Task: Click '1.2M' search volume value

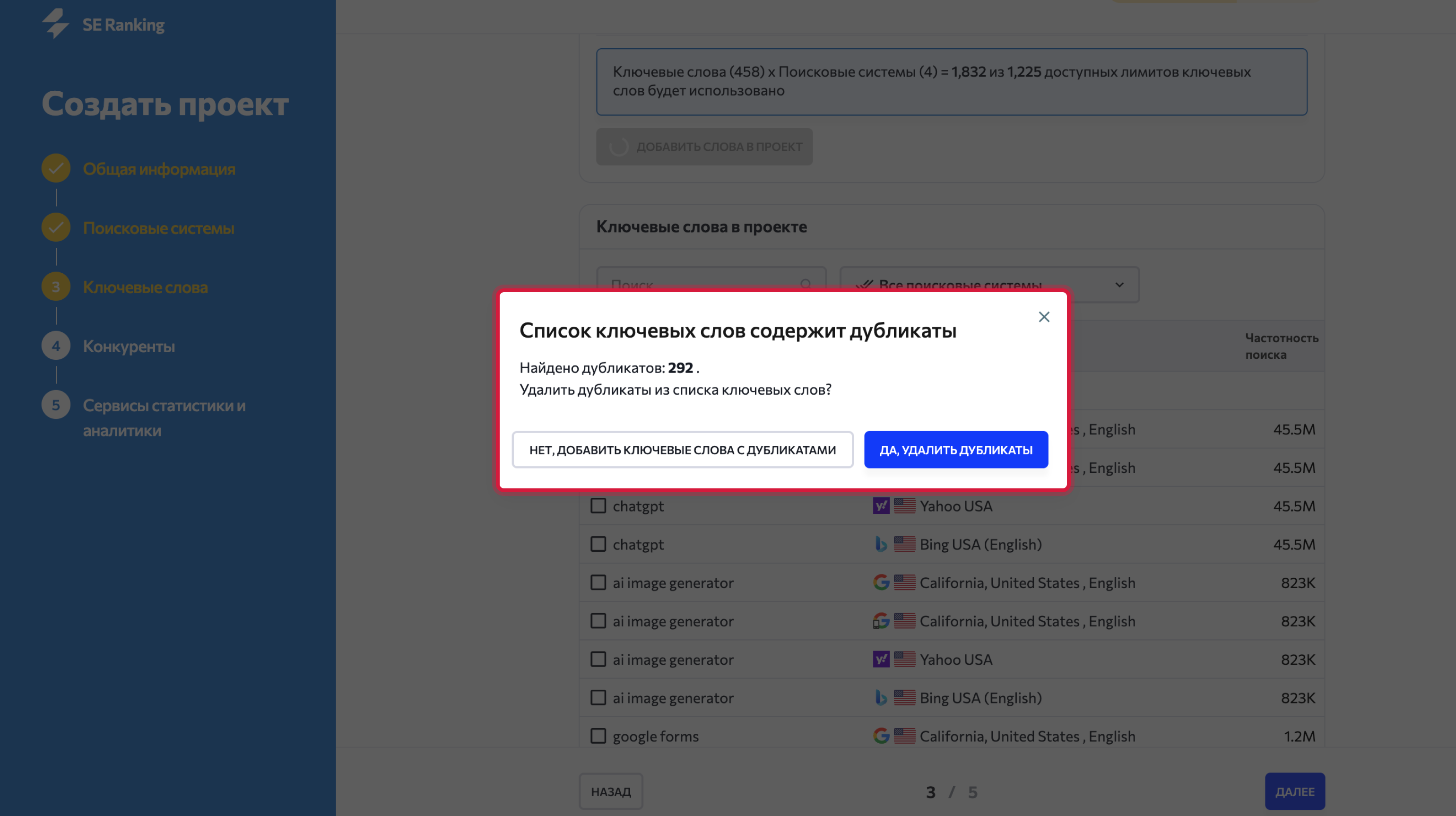Action: point(1300,737)
